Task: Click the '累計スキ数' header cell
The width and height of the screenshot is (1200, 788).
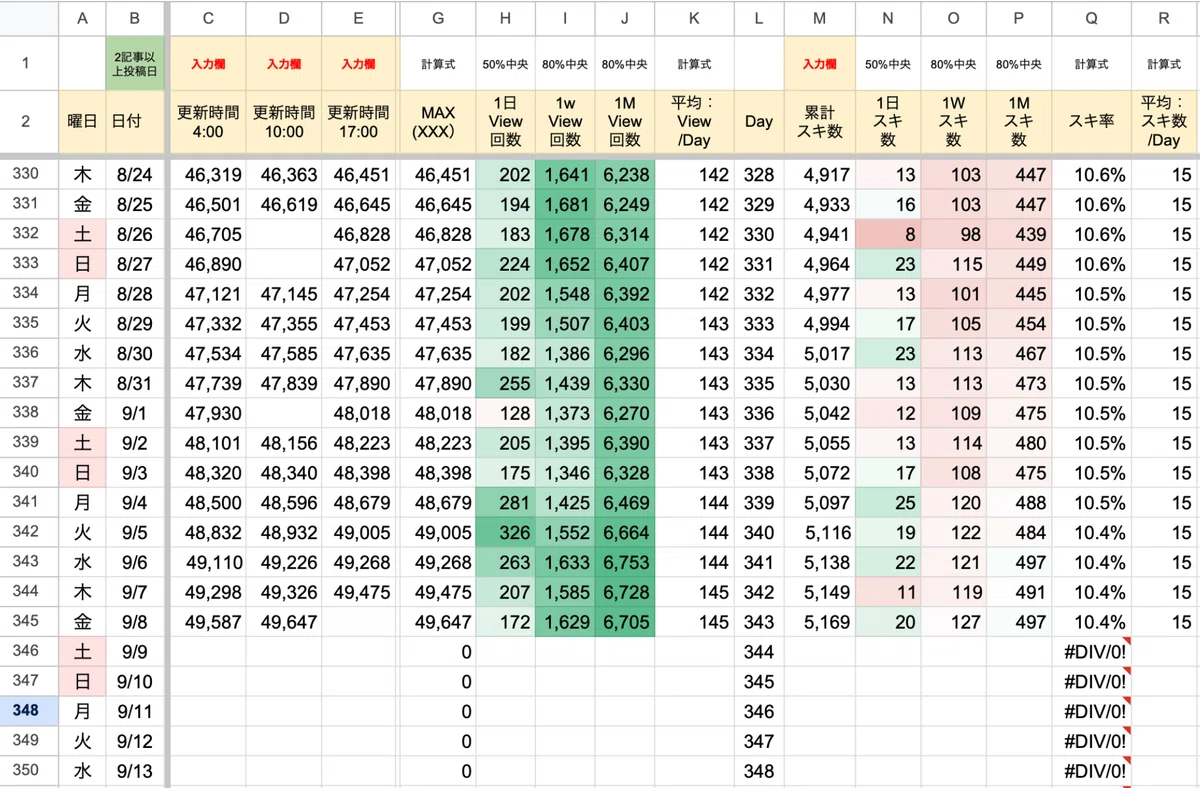Action: pos(819,121)
